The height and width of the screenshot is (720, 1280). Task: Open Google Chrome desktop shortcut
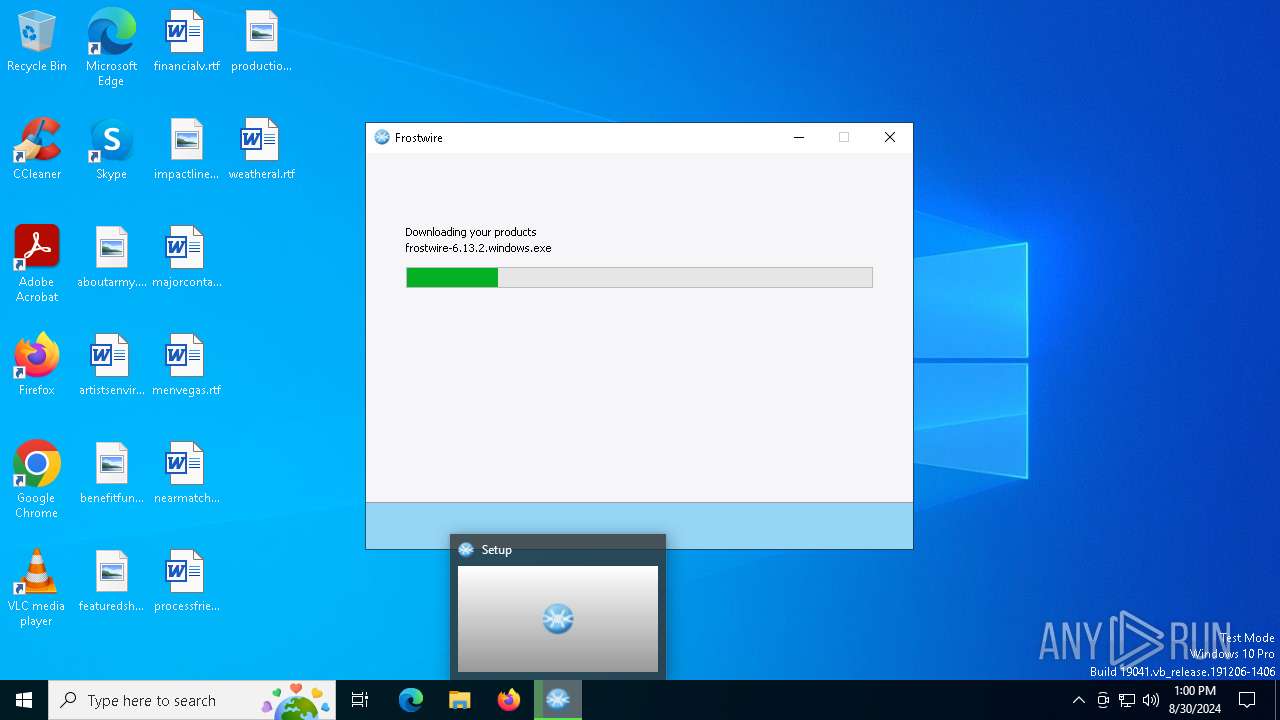coord(37,480)
